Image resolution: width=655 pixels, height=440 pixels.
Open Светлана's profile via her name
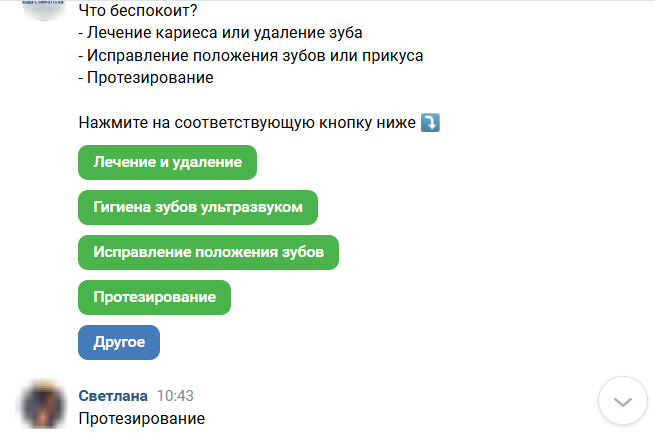[113, 395]
